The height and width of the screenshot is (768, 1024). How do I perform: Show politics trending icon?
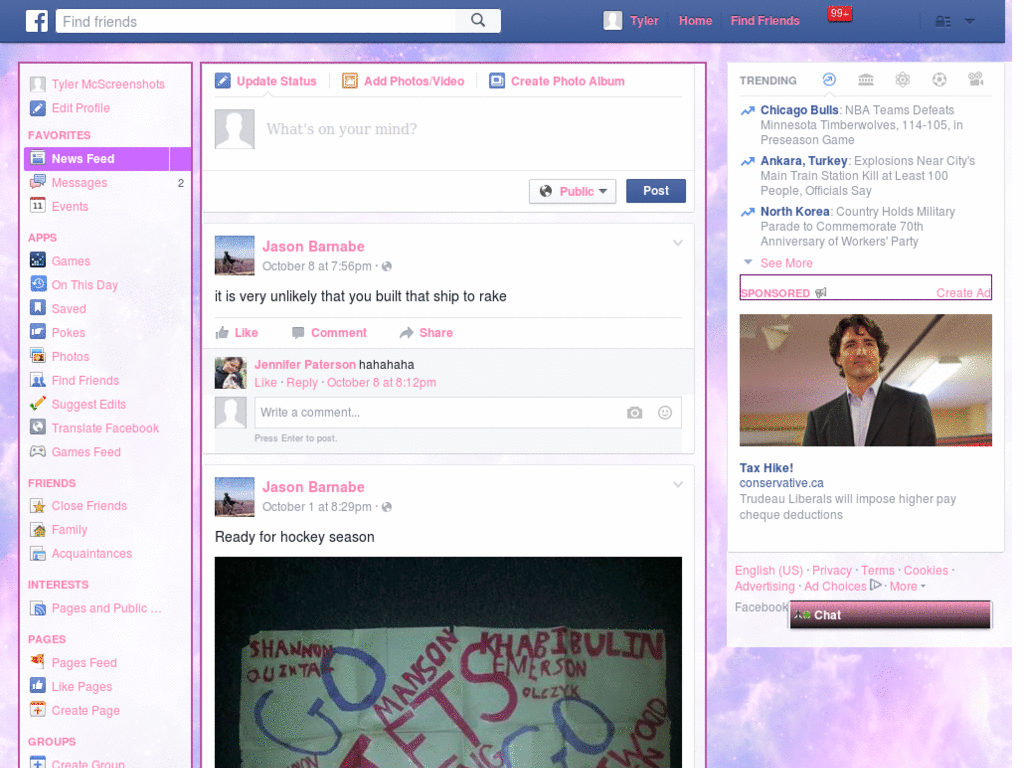(x=866, y=80)
